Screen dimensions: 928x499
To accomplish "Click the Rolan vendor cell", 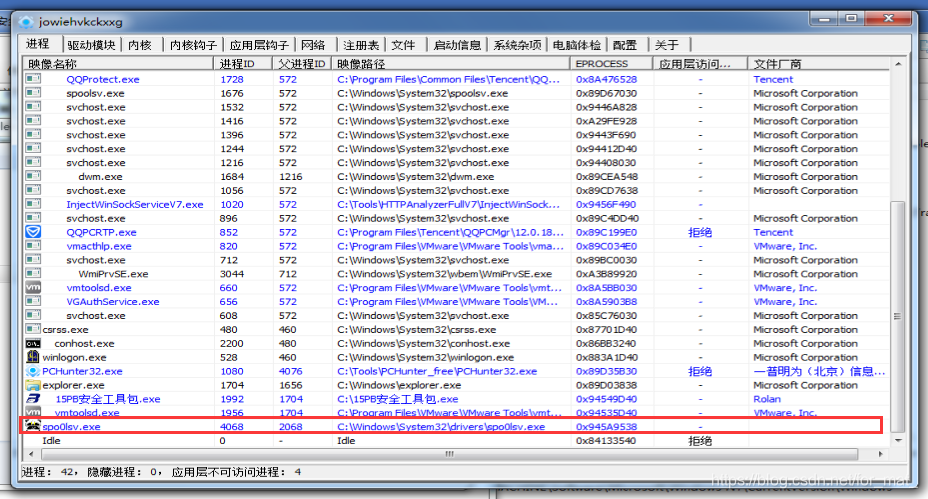I will pos(767,399).
